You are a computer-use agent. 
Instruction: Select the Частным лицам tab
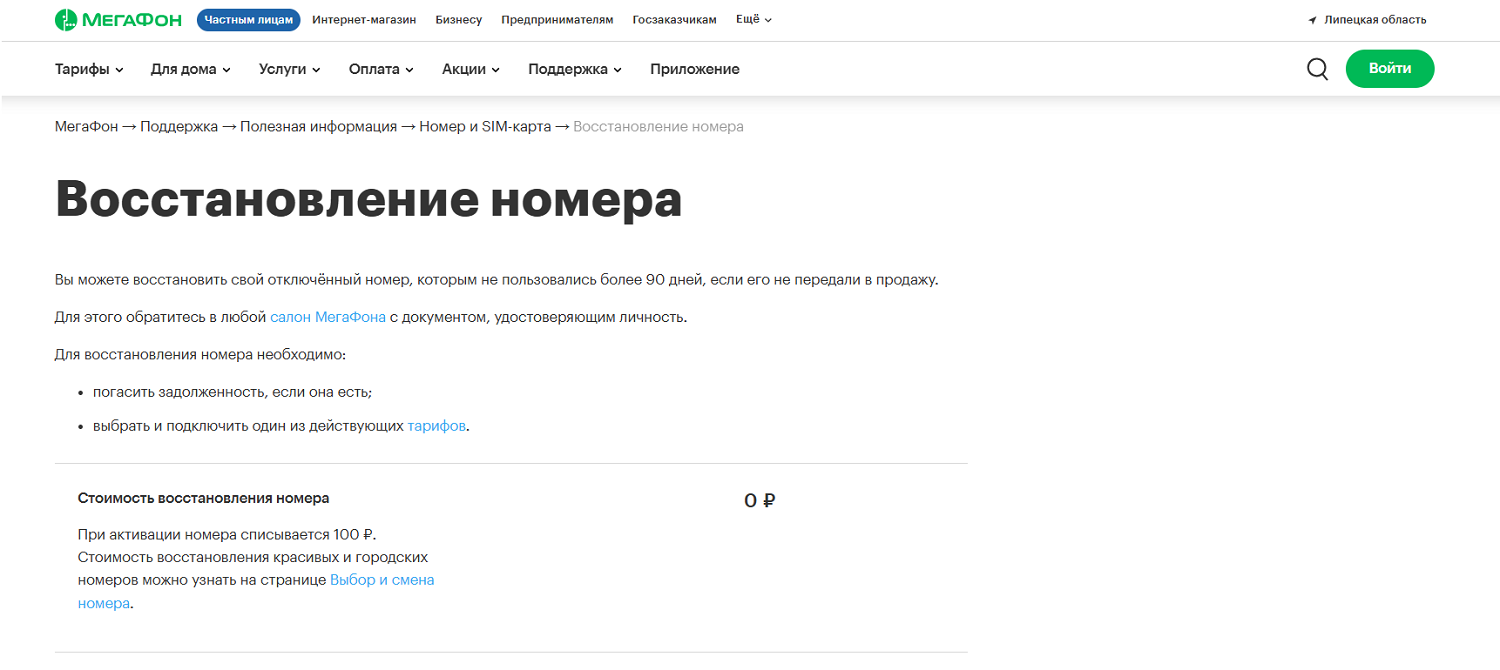(249, 19)
